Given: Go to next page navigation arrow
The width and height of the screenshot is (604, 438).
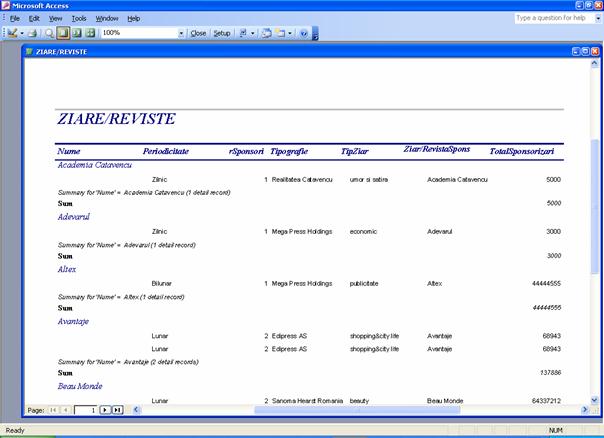Looking at the screenshot, I should click(105, 410).
